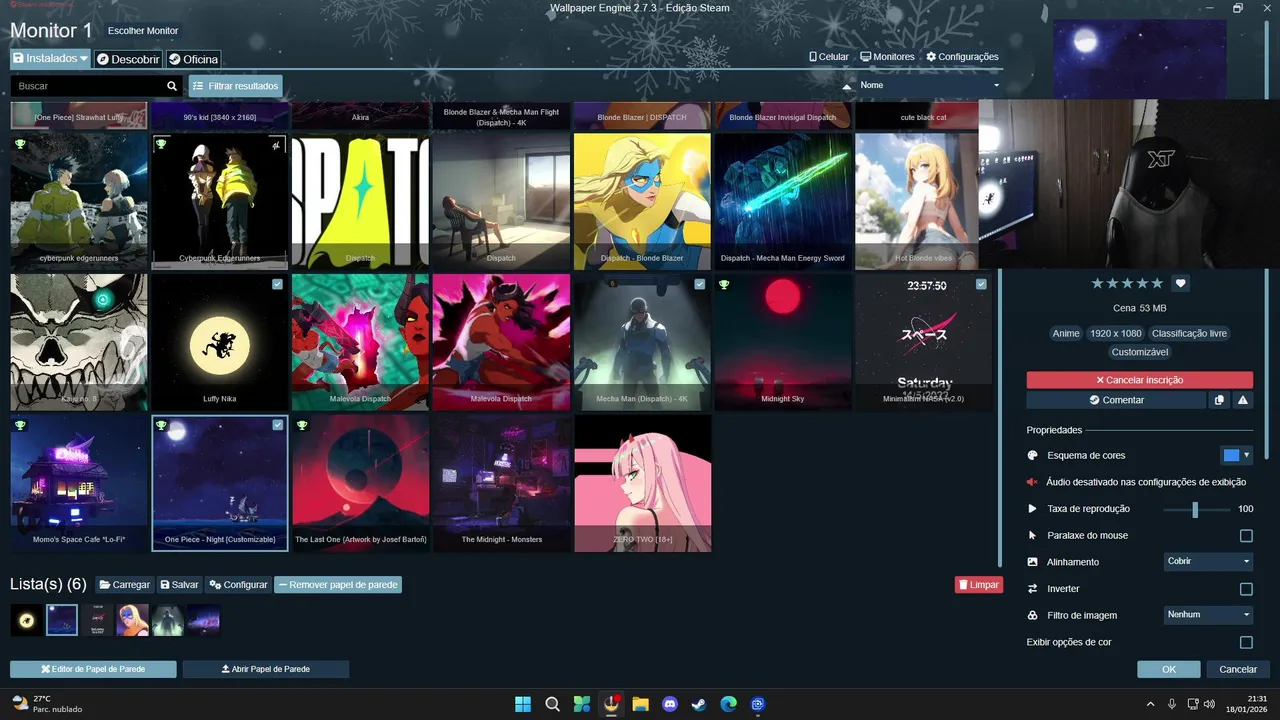
Task: Click the copy icon beside Comentar
Action: coord(1218,400)
